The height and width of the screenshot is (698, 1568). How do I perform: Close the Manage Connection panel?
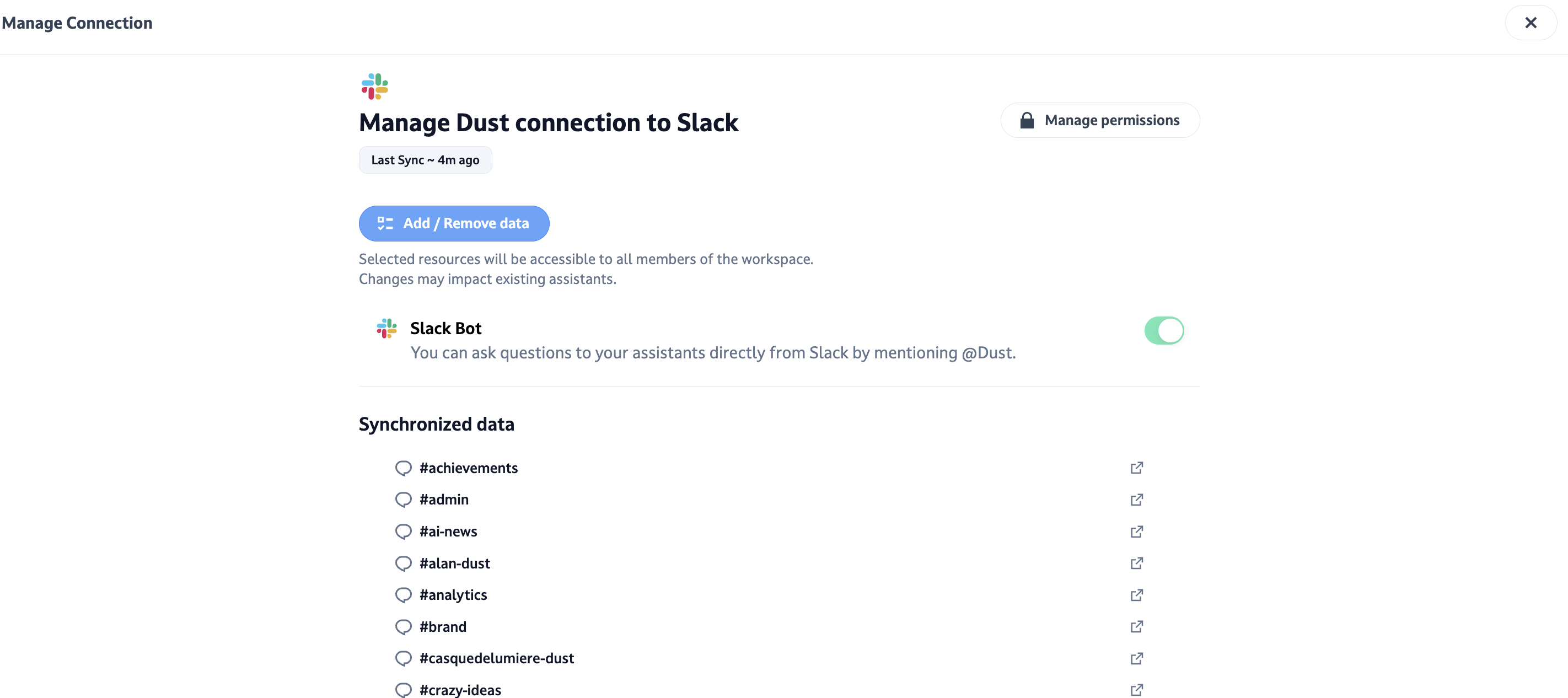[x=1531, y=23]
